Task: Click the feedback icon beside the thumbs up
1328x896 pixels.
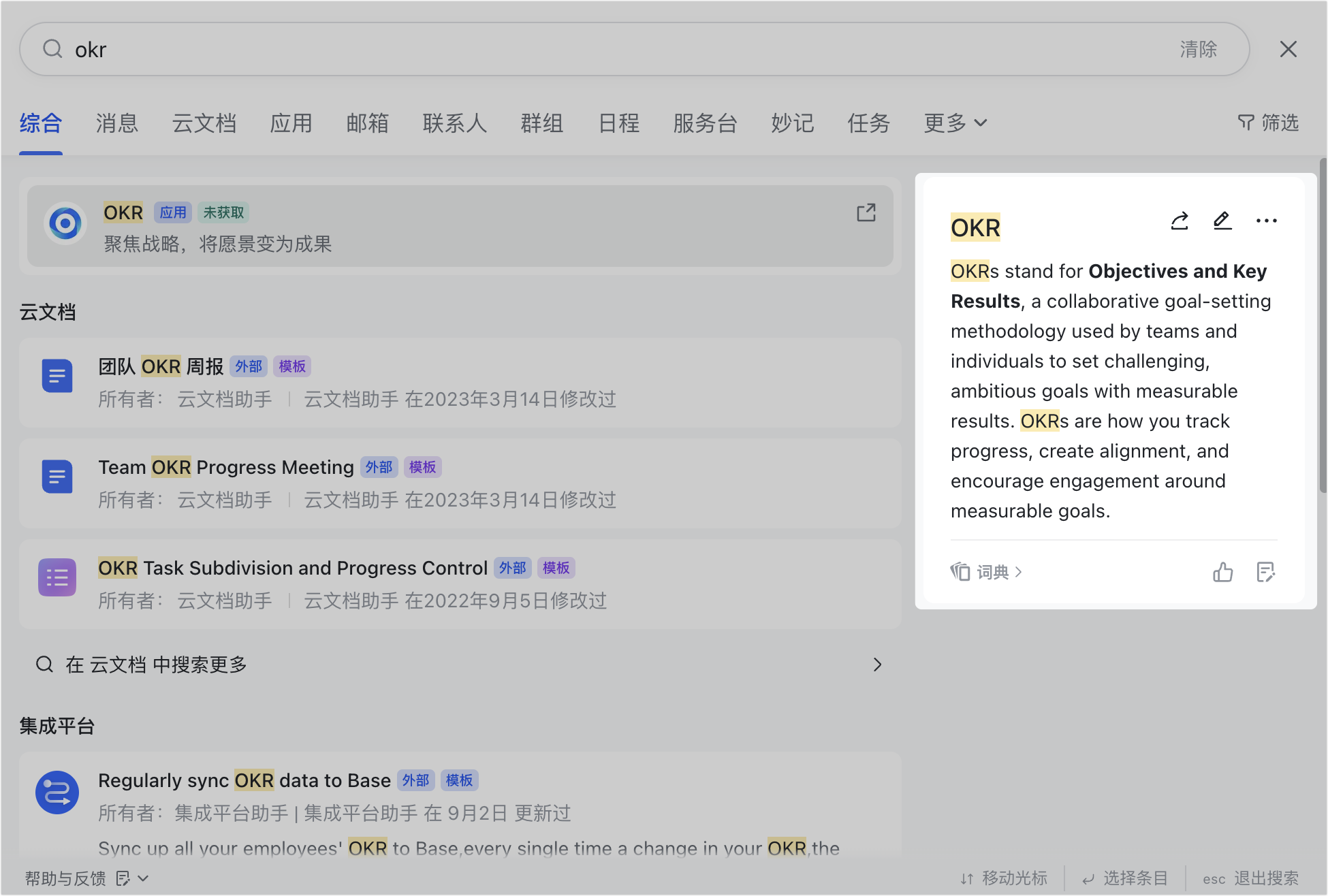Action: tap(1266, 573)
